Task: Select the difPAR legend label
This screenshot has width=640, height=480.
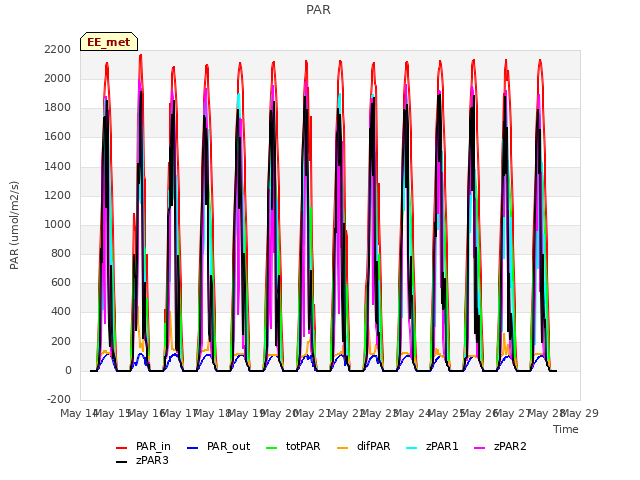Action: tap(373, 447)
